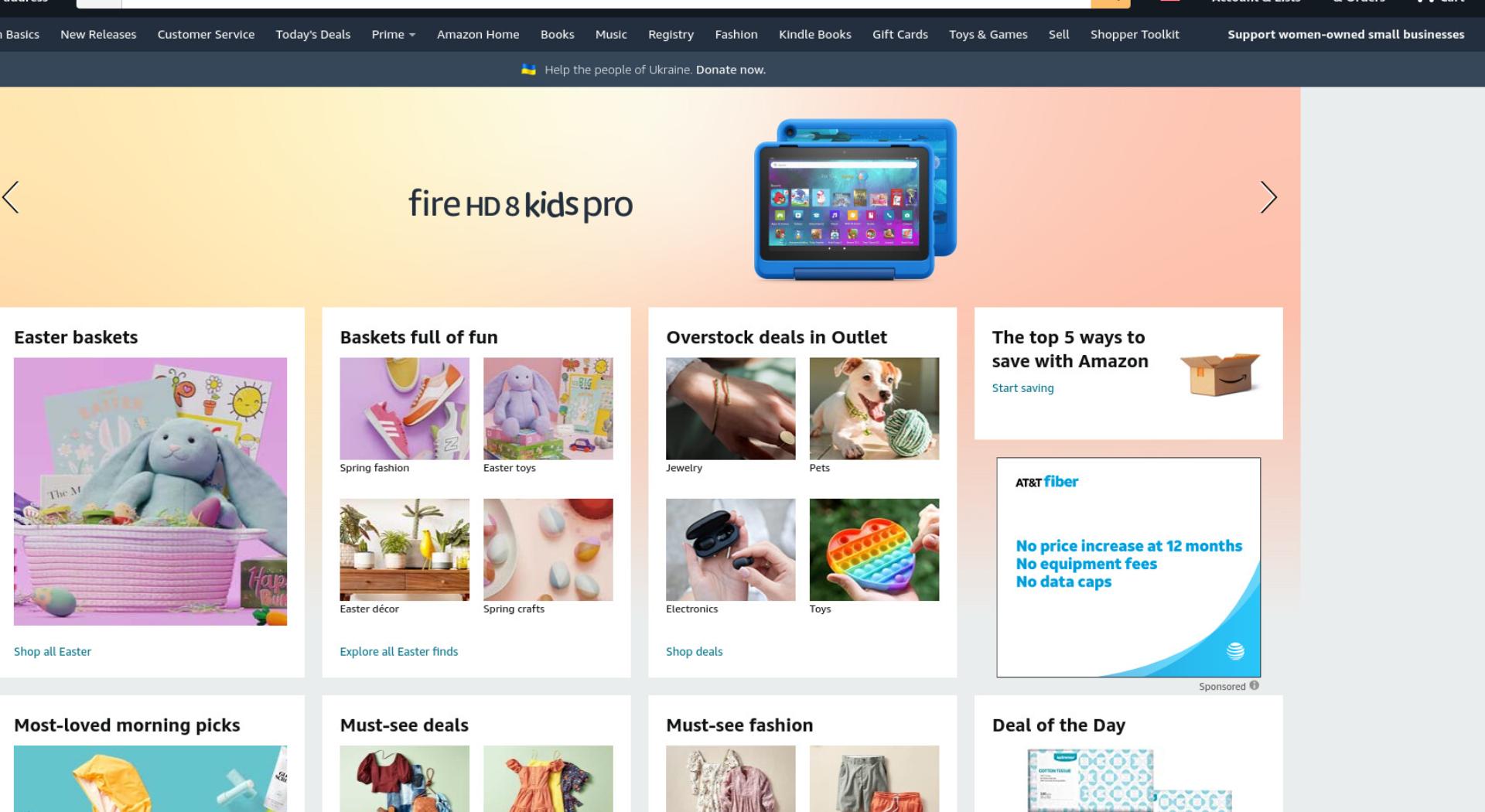Go to the previous carousel banner slide
Image resolution: width=1485 pixels, height=812 pixels.
[11, 198]
